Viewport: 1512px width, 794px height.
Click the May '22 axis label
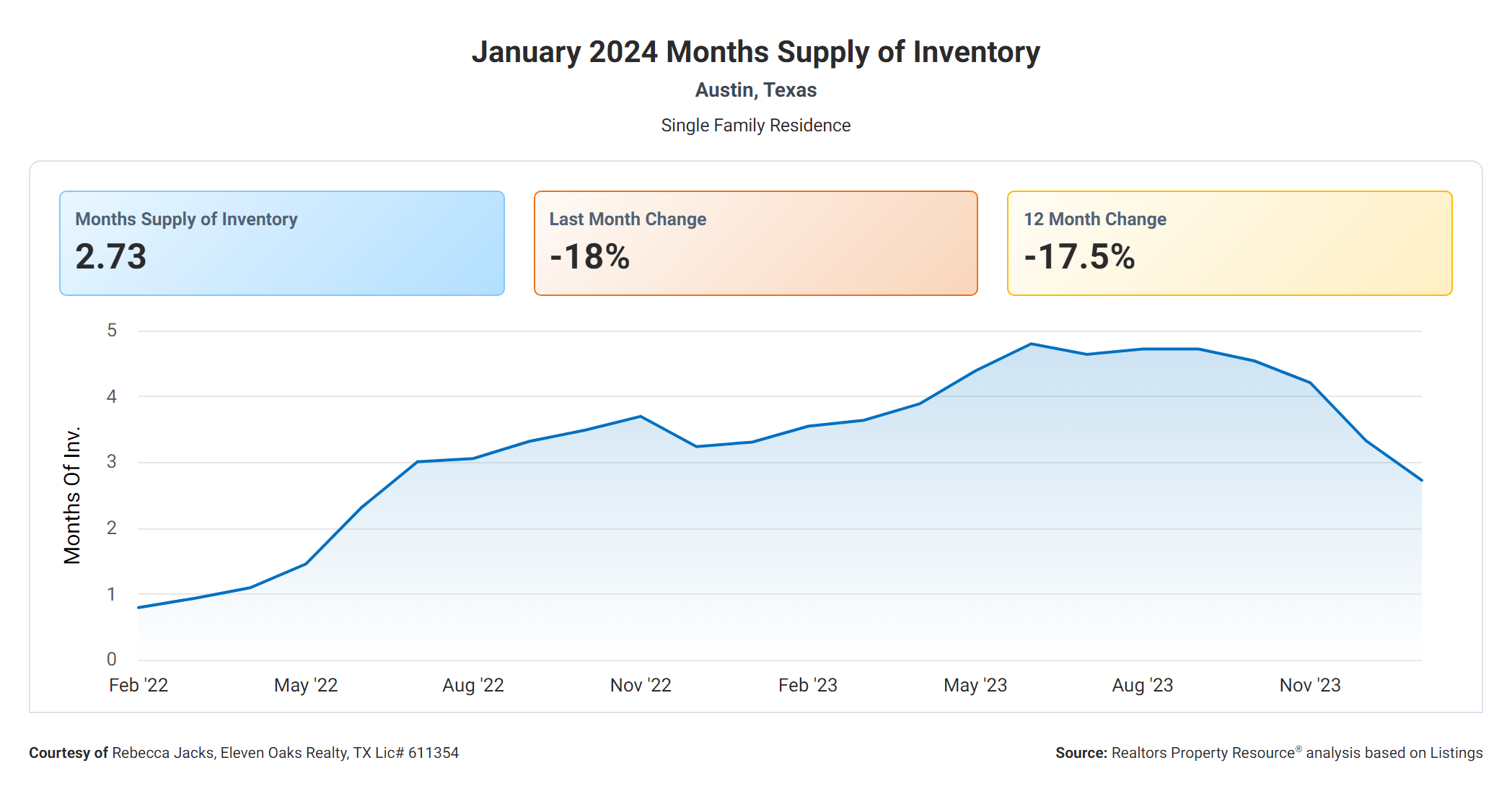pyautogui.click(x=306, y=685)
